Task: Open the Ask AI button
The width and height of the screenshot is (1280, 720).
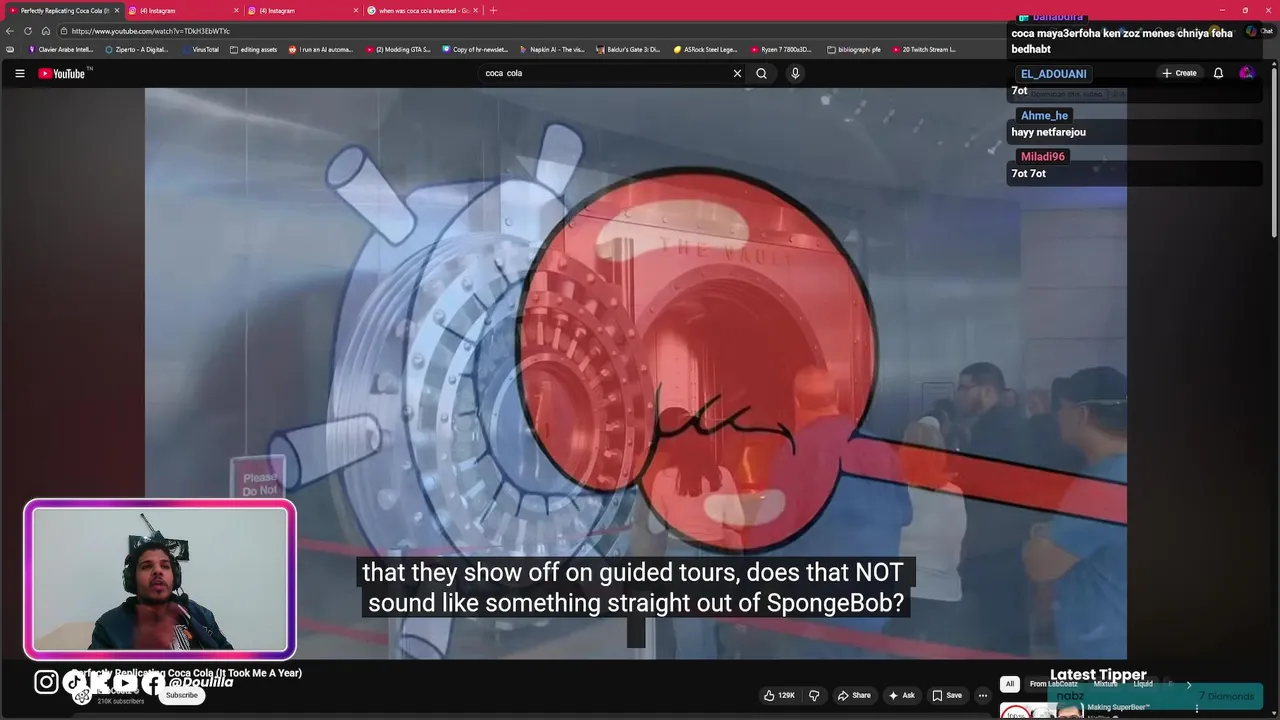Action: point(901,695)
